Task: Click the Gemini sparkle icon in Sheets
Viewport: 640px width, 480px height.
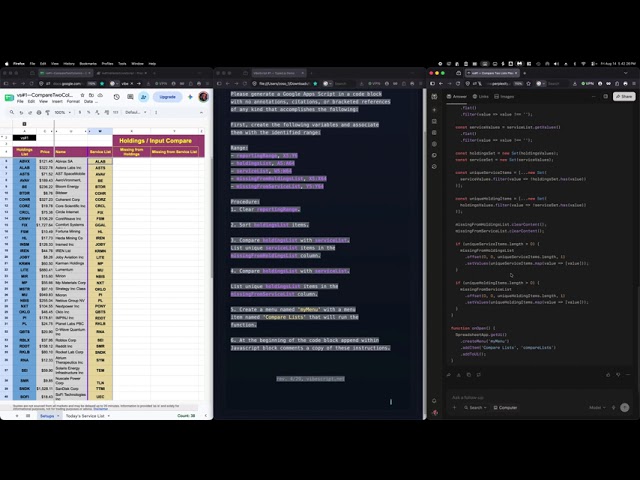Action: (x=190, y=97)
